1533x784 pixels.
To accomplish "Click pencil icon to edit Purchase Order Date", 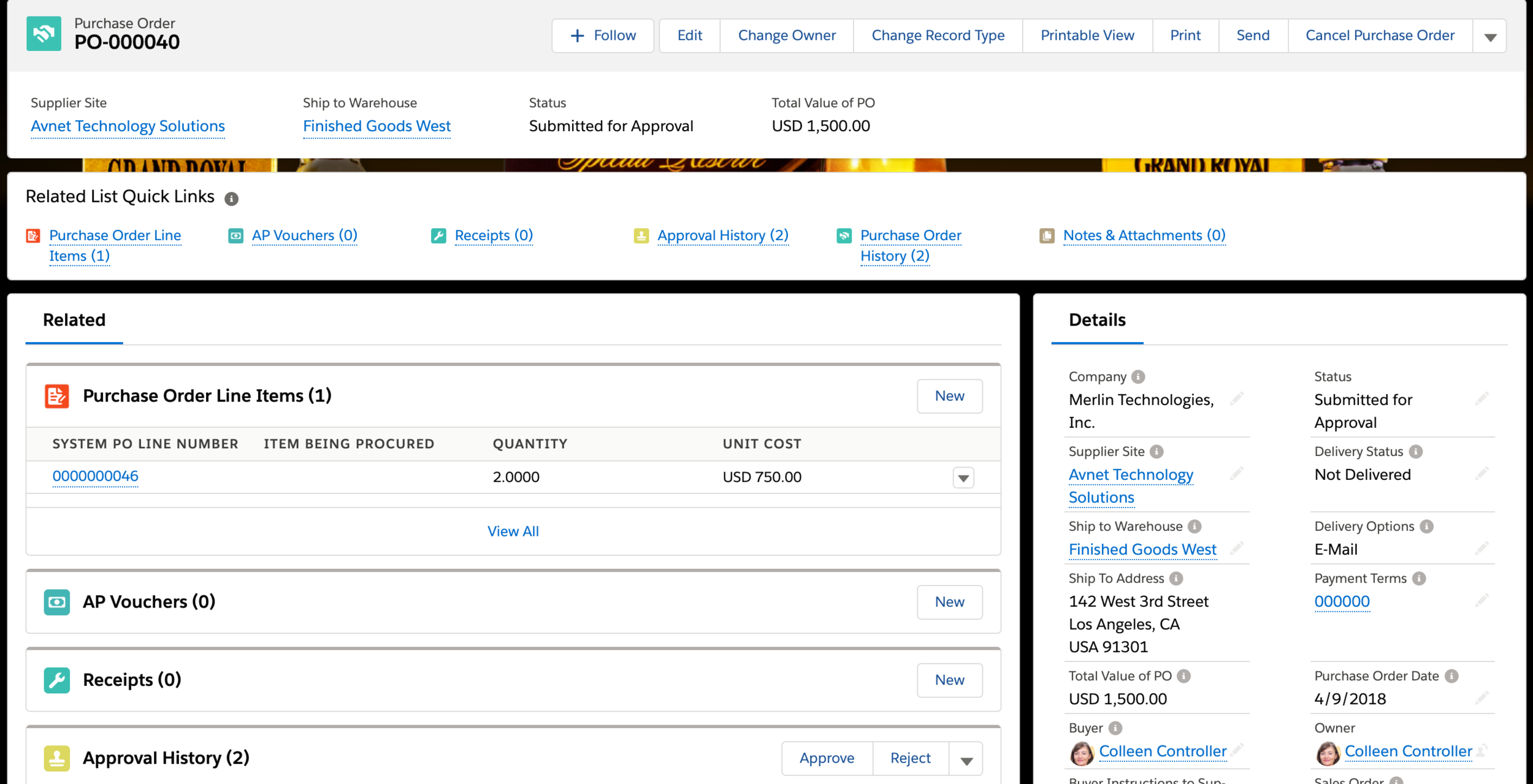I will point(1481,698).
